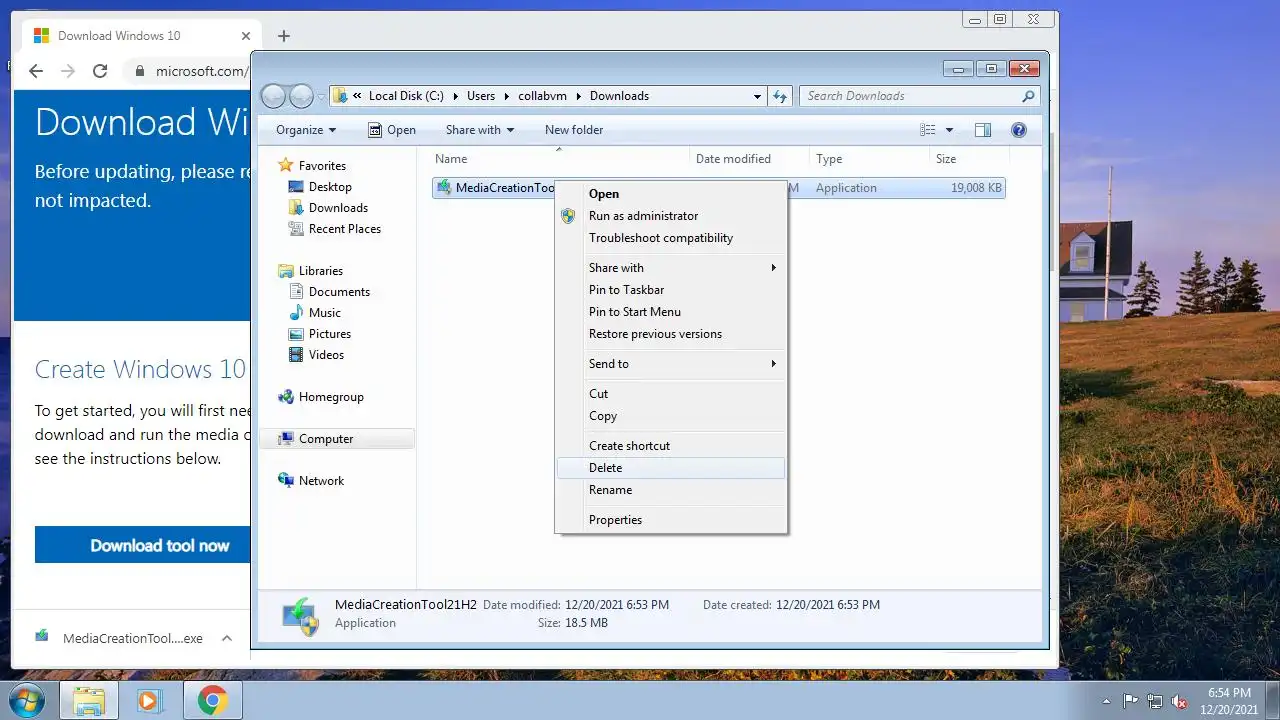Image resolution: width=1280 pixels, height=720 pixels.
Task: Choose Properties from context menu
Action: point(671,520)
